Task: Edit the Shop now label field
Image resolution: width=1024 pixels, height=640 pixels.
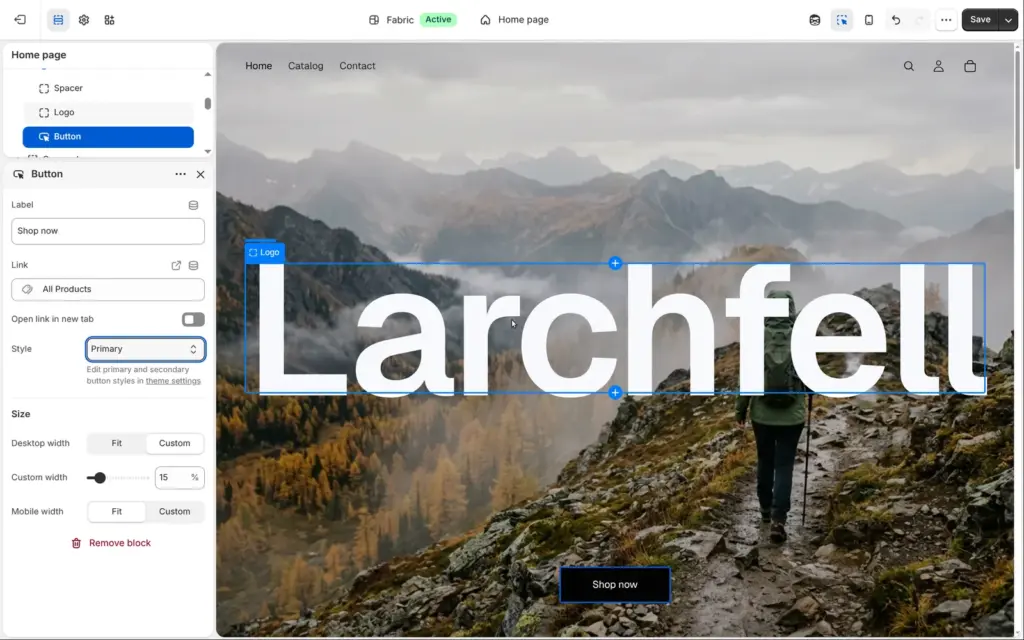Action: pyautogui.click(x=108, y=231)
